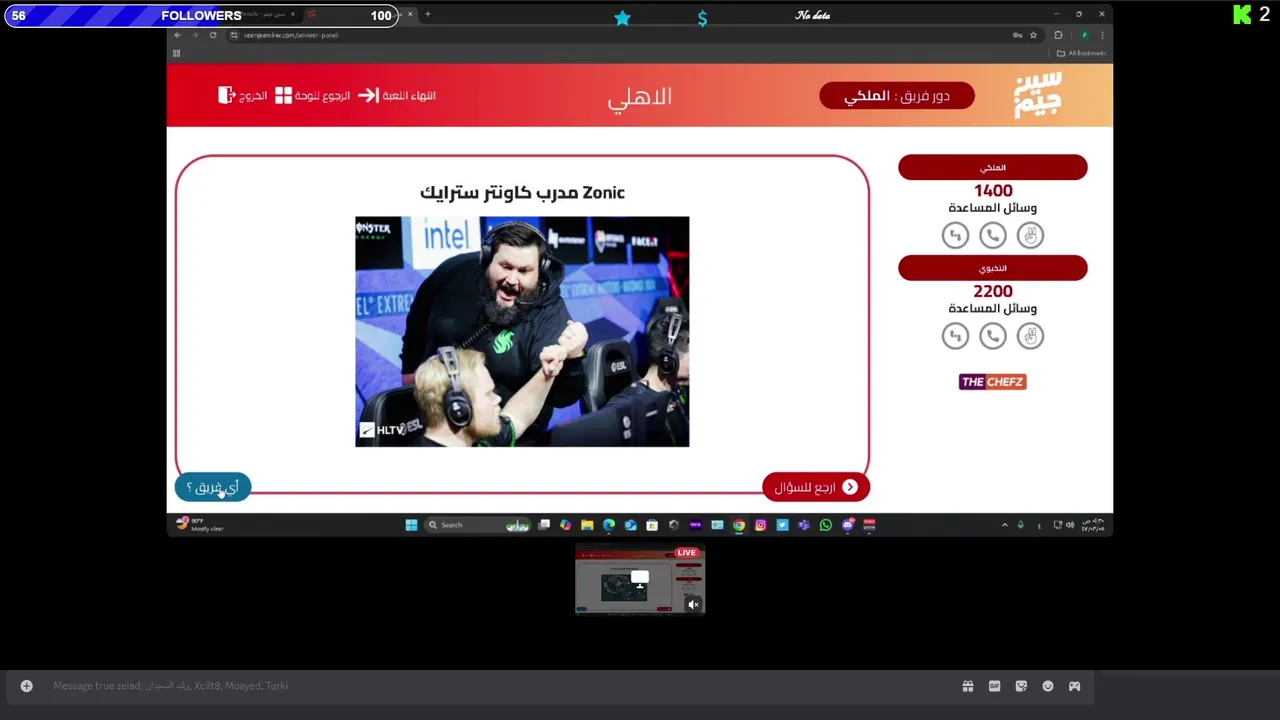
Task: Bookmark this page with the star icon
Action: [1034, 35]
